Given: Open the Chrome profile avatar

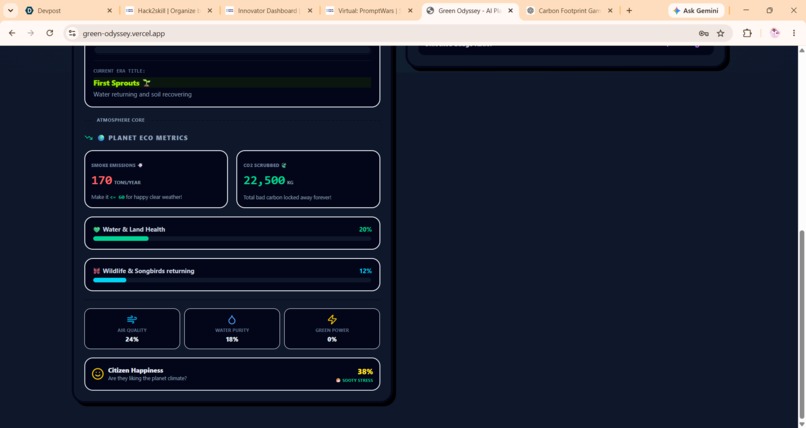Looking at the screenshot, I should [x=775, y=33].
